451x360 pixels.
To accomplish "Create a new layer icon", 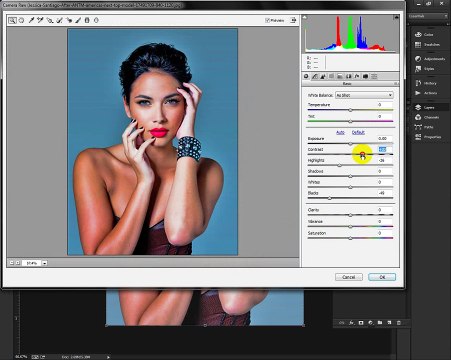I will [389, 323].
